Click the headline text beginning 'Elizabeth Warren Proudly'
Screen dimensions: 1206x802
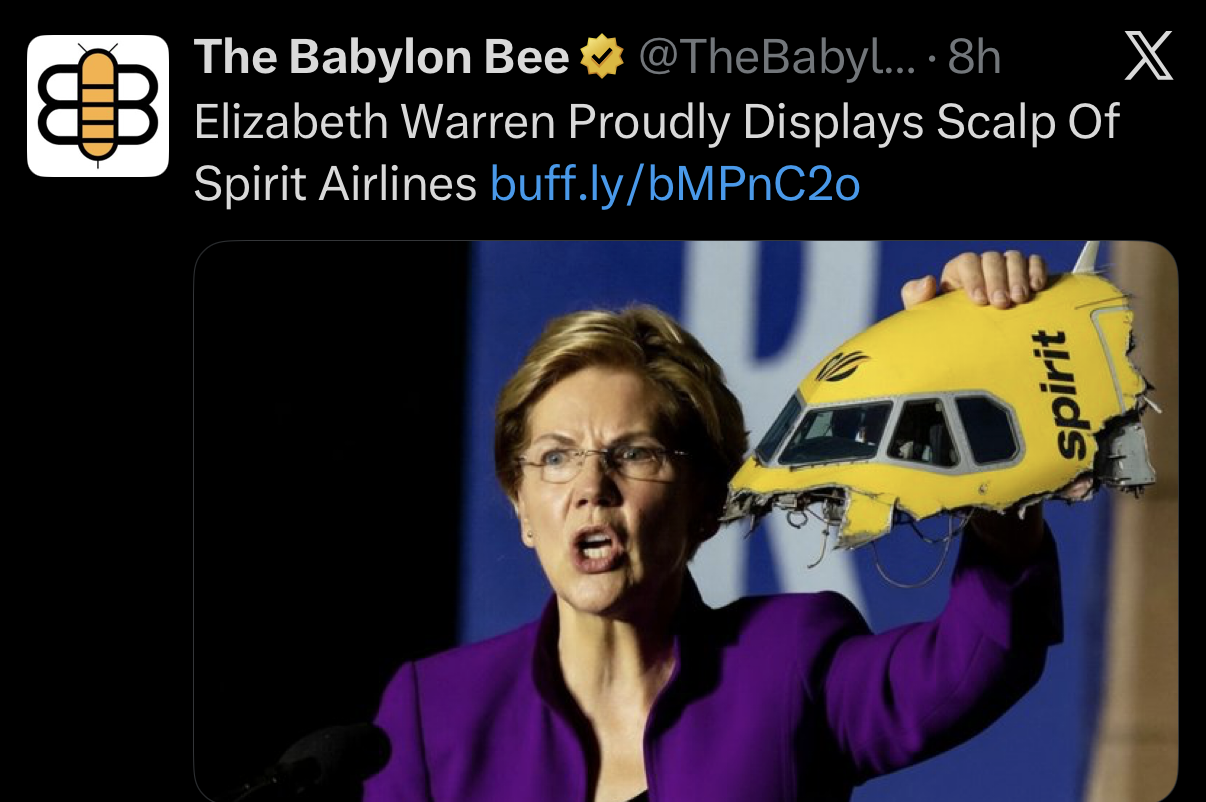(x=656, y=121)
